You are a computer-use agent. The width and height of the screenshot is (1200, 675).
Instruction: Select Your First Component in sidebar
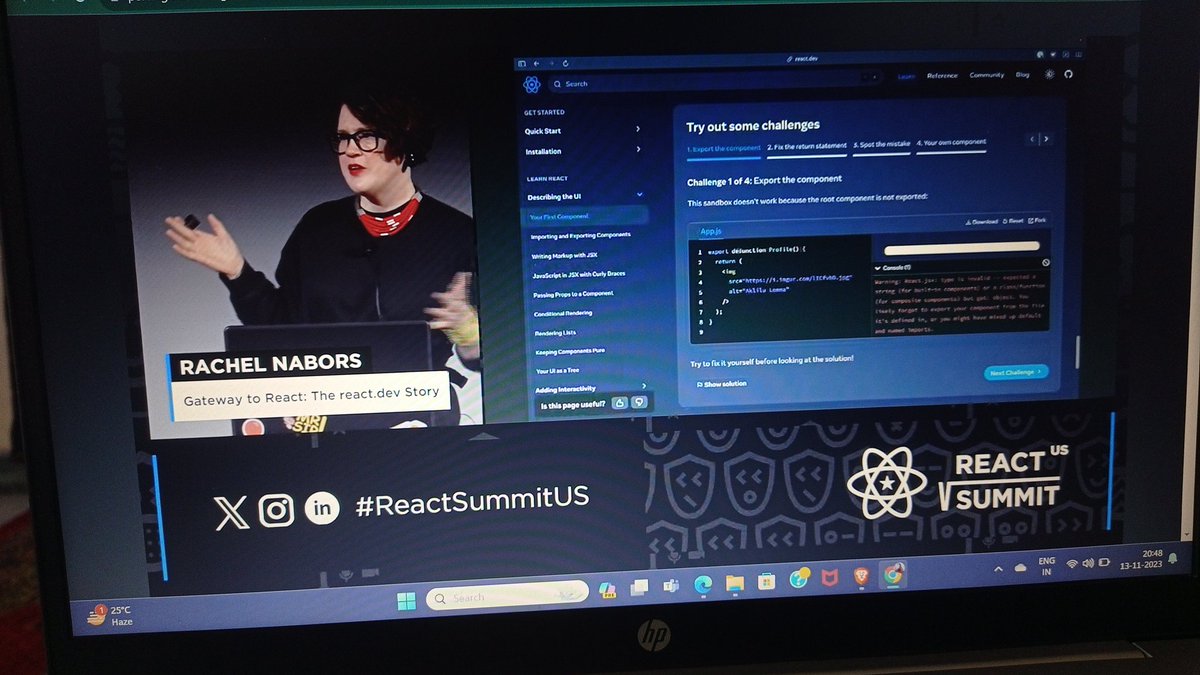click(587, 216)
